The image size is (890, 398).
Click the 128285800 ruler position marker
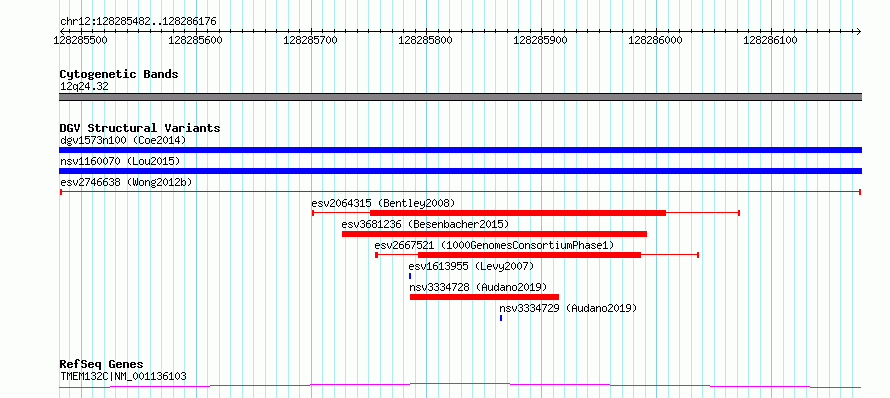pyautogui.click(x=426, y=40)
